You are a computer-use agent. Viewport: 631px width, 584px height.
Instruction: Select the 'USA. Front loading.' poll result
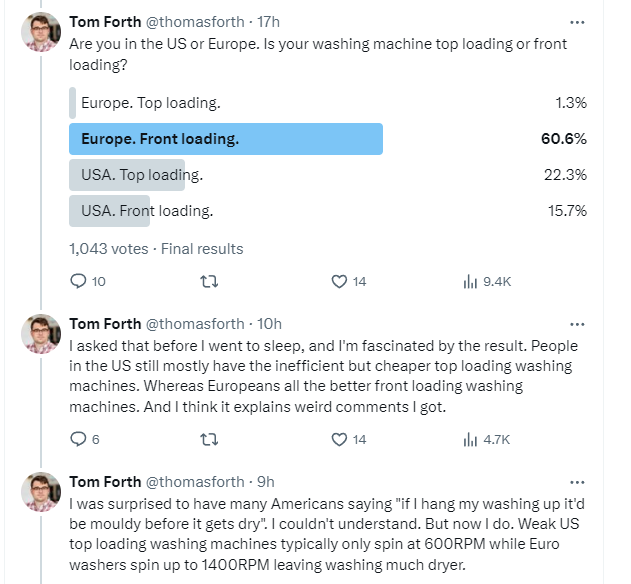[x=328, y=211]
